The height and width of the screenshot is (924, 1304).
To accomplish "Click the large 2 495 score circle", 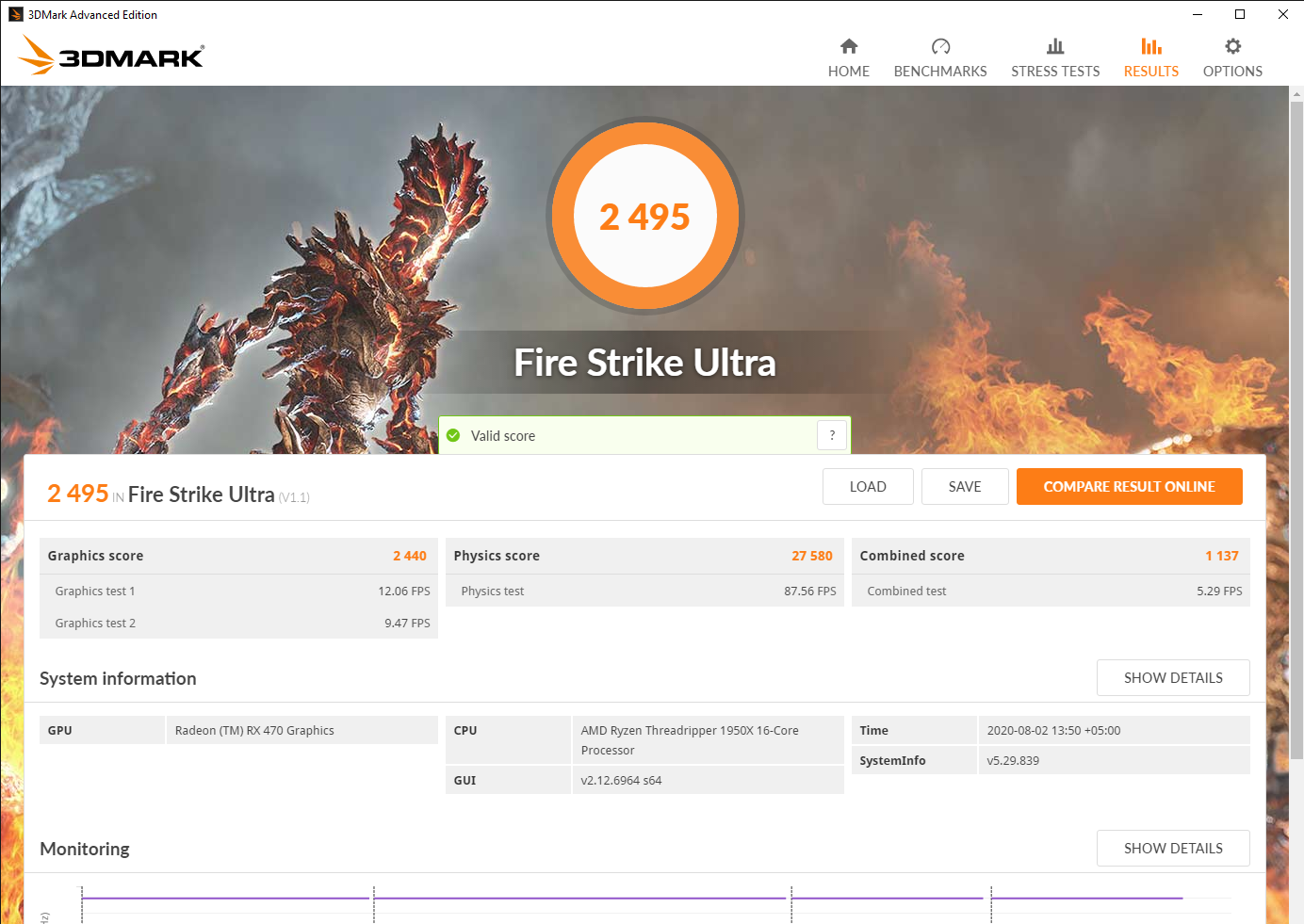I will [x=645, y=216].
